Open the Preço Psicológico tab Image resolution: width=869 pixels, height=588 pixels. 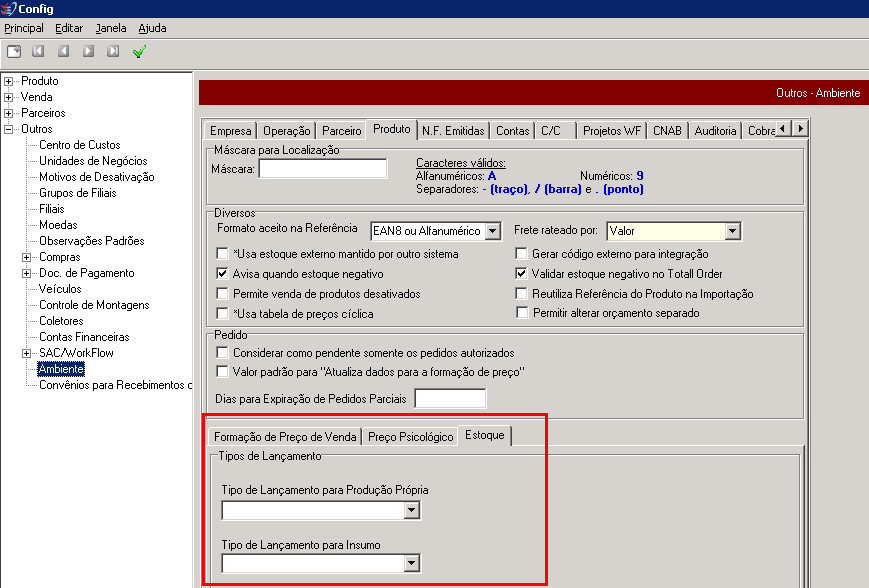(x=411, y=437)
